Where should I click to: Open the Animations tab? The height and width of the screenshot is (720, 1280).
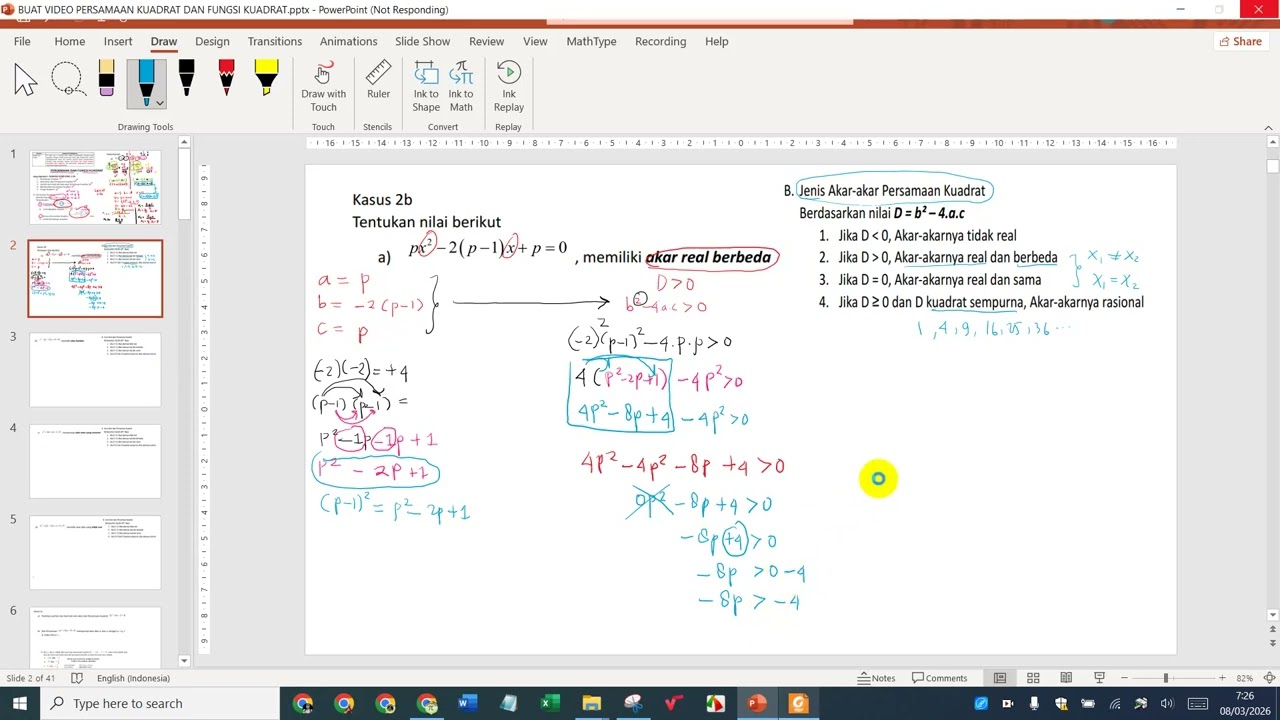point(349,41)
